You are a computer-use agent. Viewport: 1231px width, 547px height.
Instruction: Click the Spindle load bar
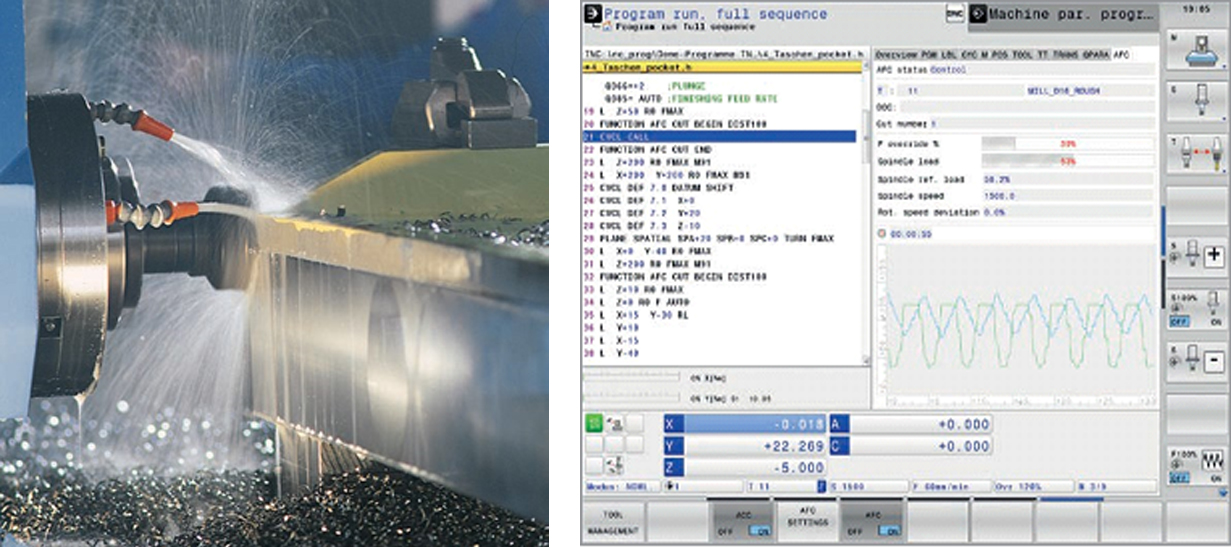click(1066, 161)
